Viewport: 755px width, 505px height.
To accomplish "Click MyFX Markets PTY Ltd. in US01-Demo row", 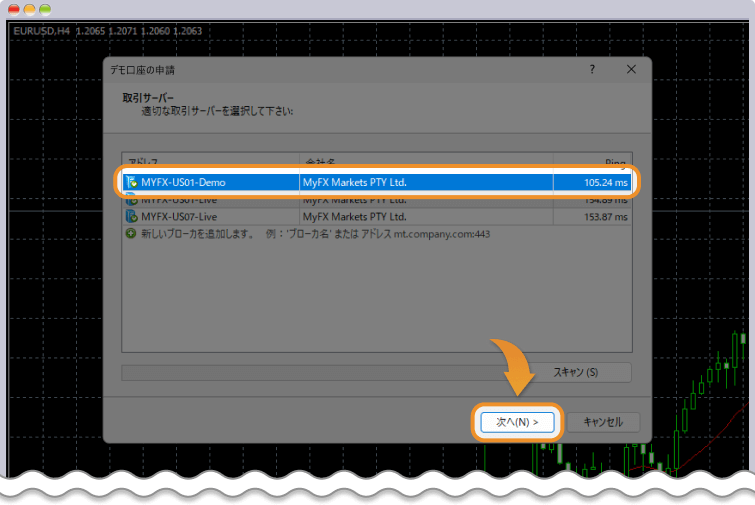I will 354,182.
